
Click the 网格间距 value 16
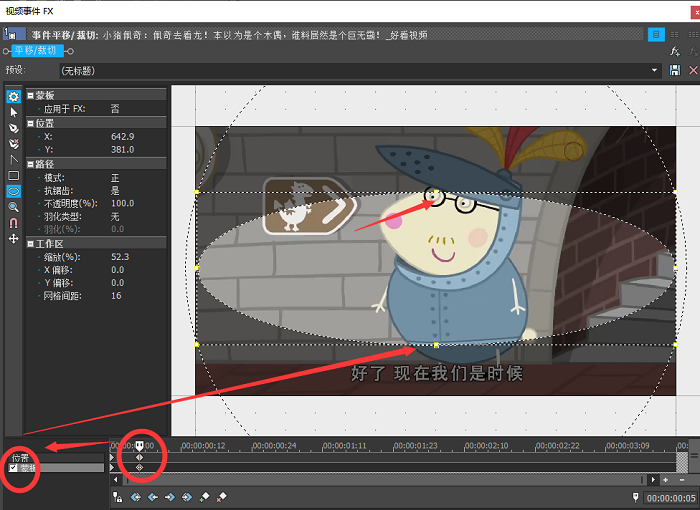click(116, 296)
